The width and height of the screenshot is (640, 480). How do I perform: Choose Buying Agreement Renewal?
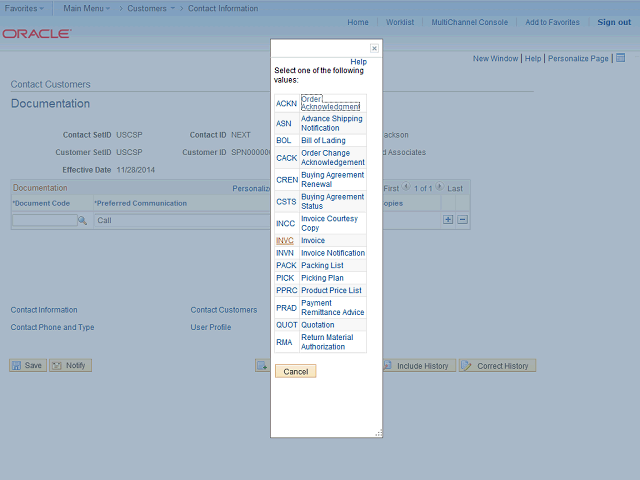coord(333,180)
